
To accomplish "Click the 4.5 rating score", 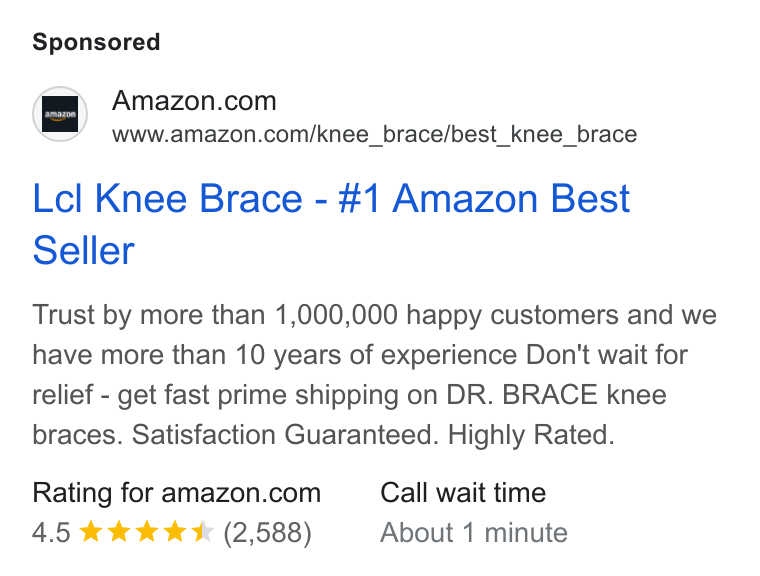I will click(51, 532).
